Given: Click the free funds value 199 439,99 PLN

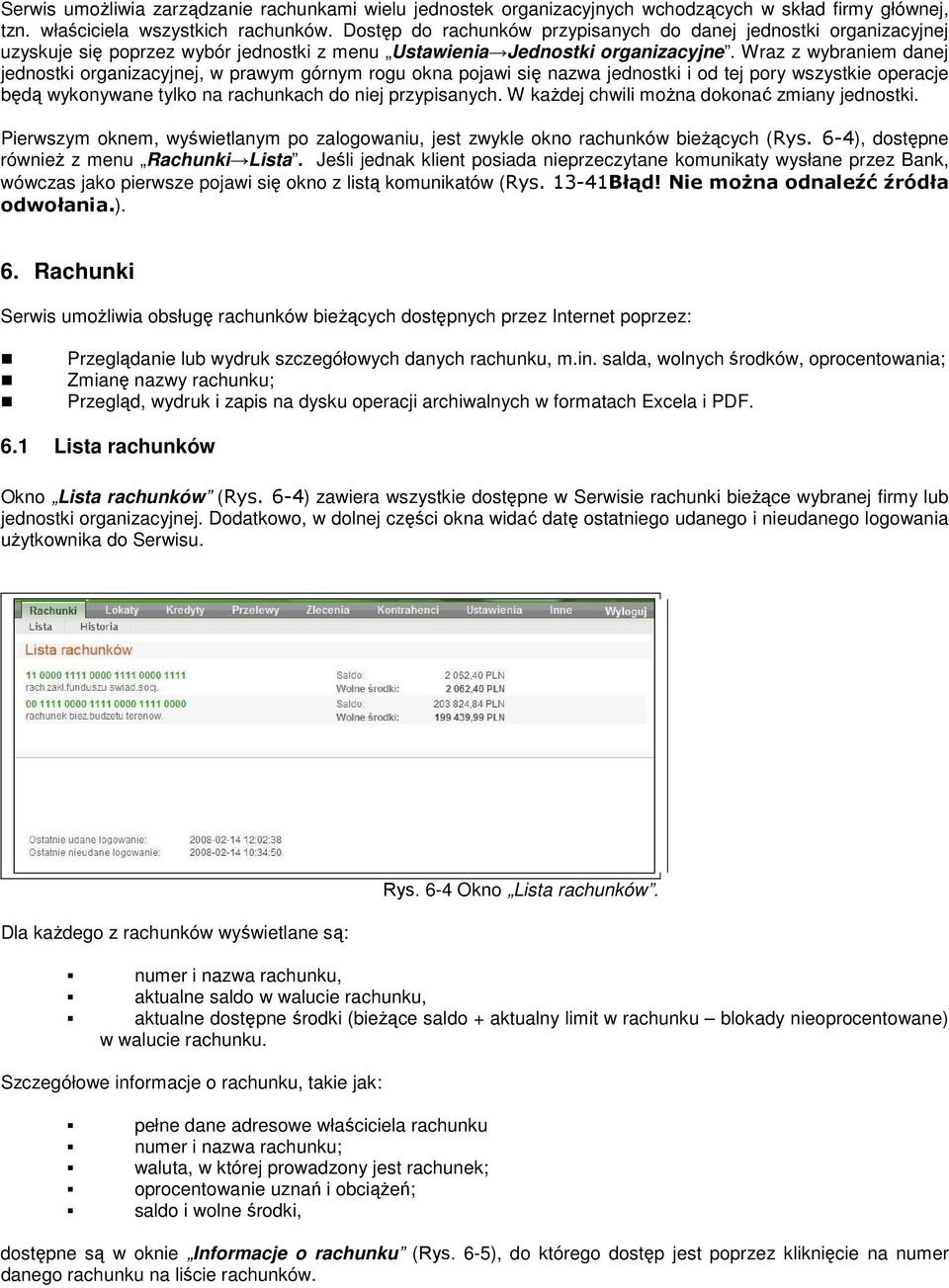Looking at the screenshot, I should [x=470, y=717].
